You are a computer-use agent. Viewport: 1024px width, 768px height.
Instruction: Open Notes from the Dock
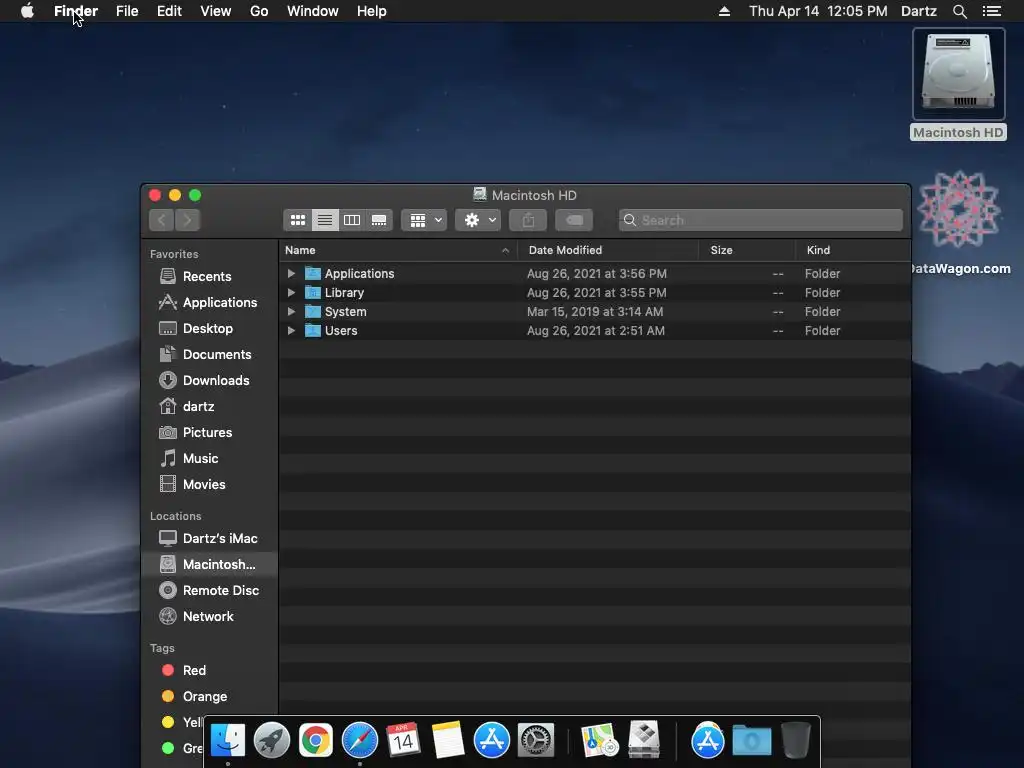tap(447, 741)
